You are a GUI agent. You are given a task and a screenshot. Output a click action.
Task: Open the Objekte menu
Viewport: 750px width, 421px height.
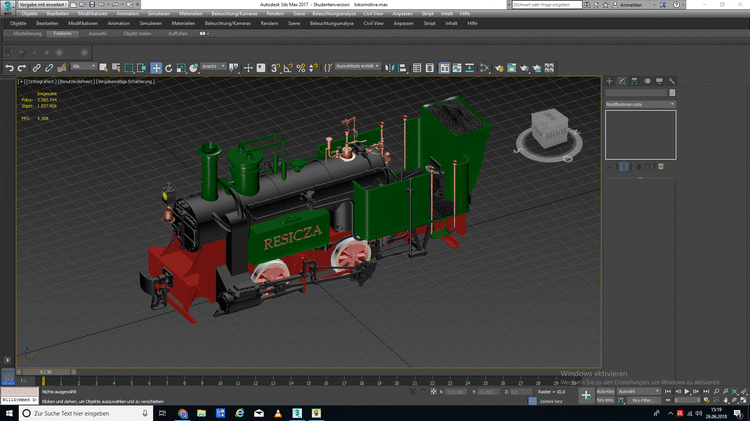click(x=18, y=23)
